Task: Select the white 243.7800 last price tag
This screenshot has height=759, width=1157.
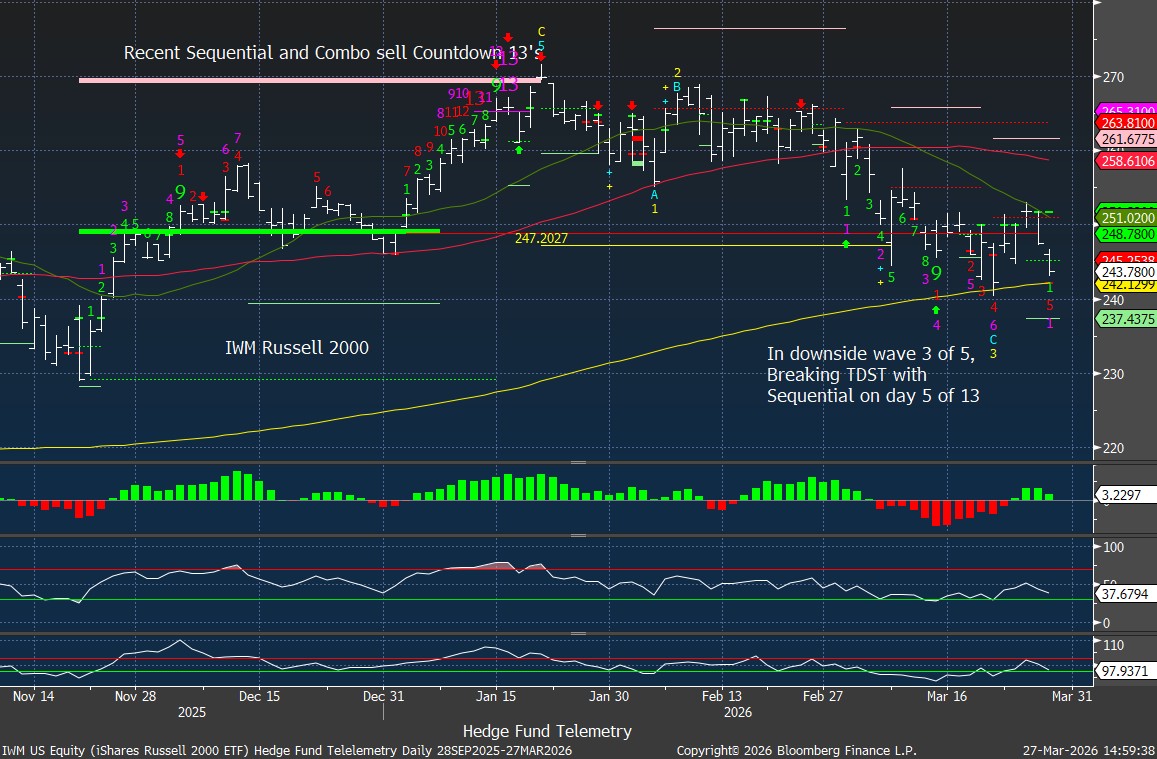Action: coord(1127,271)
